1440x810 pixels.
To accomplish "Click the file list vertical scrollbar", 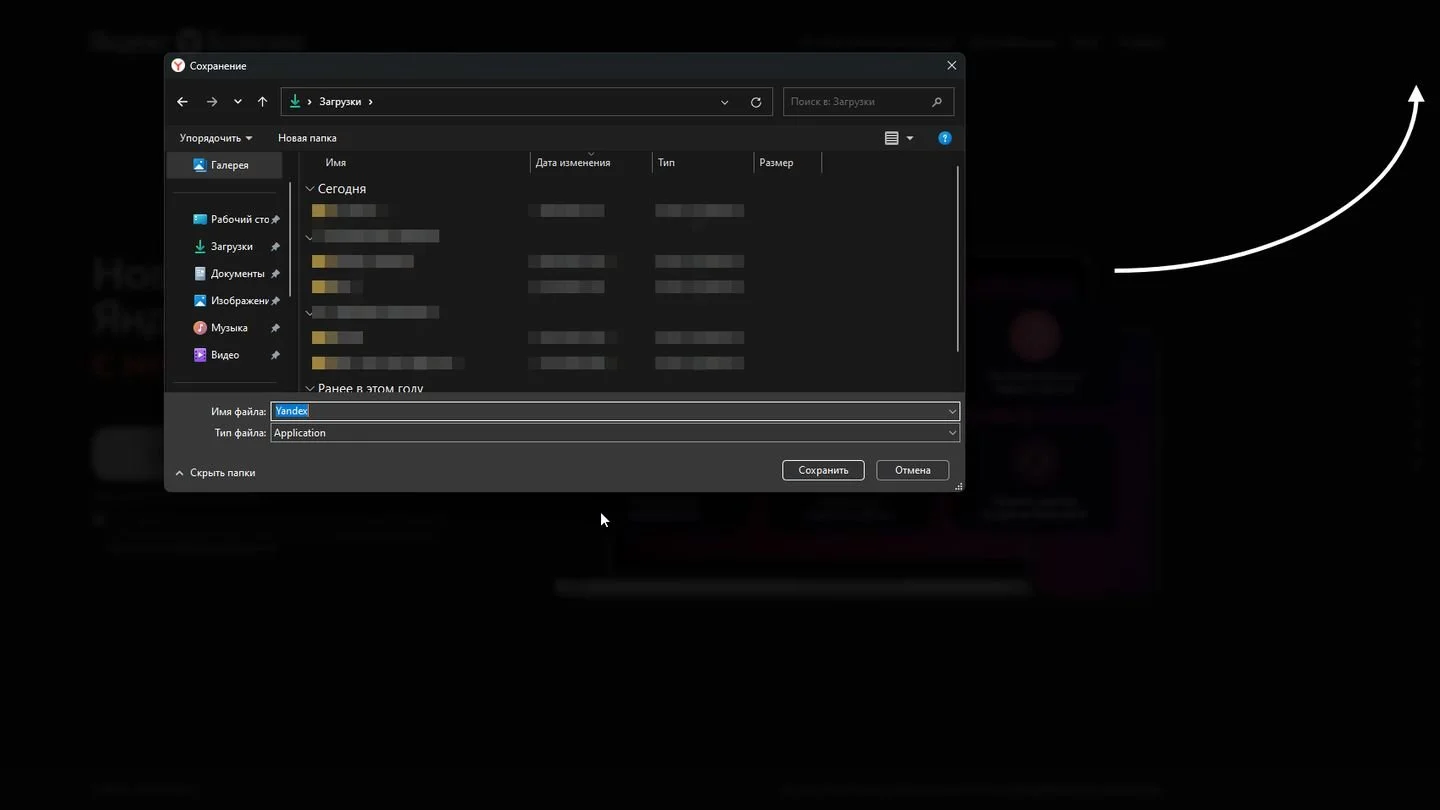I will (958, 258).
